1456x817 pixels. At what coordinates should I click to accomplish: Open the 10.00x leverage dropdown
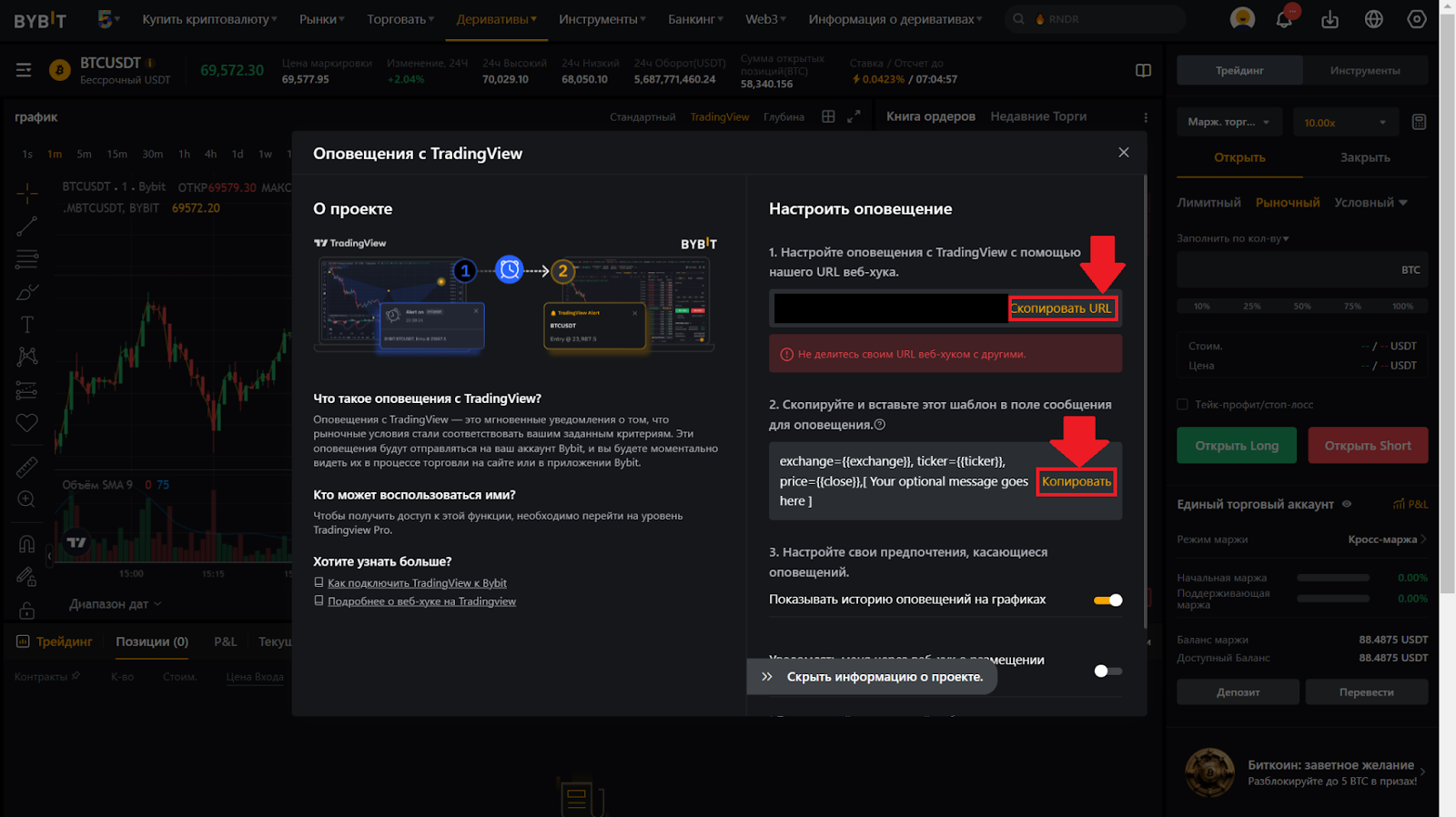coord(1345,122)
